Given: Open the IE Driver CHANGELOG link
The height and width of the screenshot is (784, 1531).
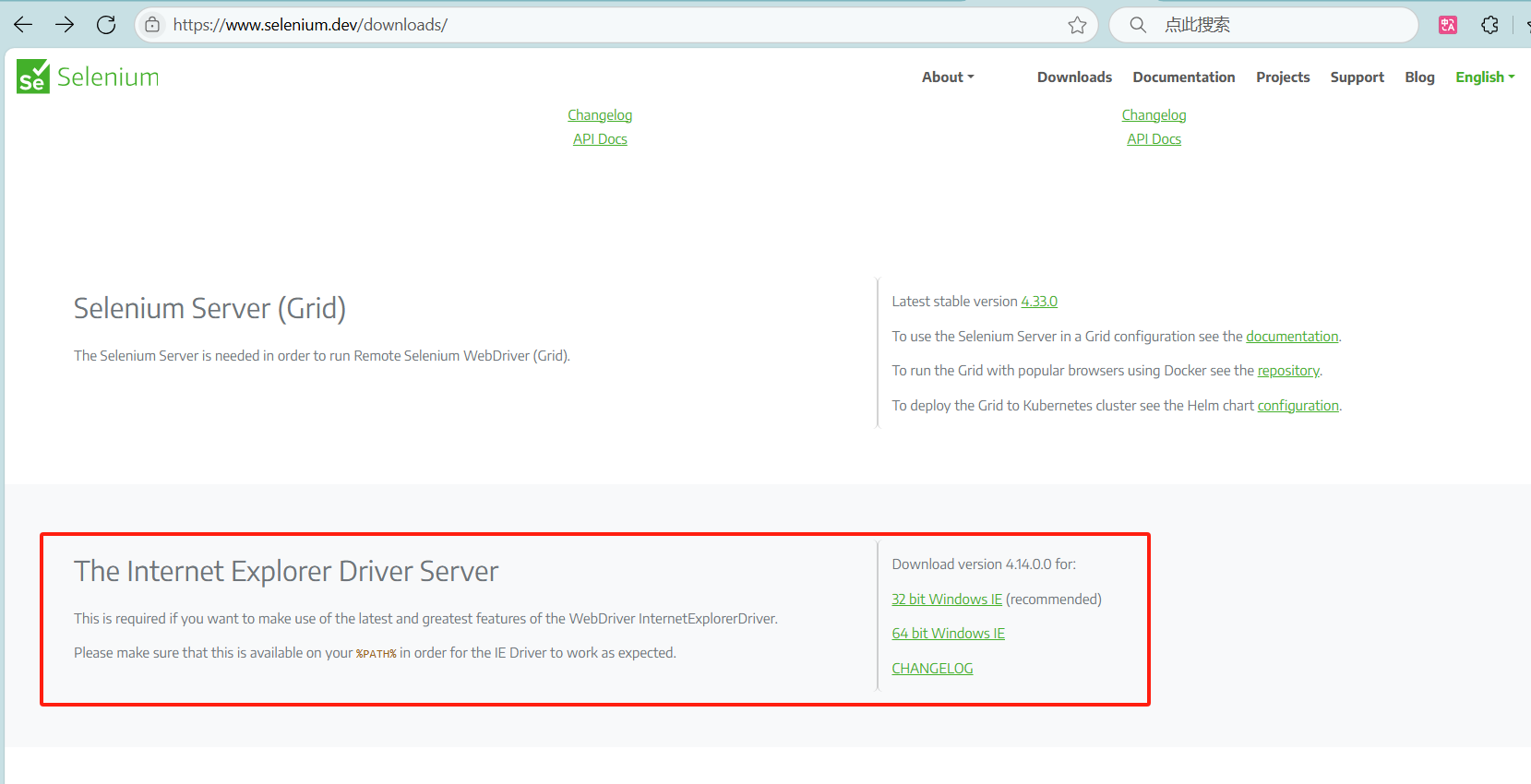Looking at the screenshot, I should click(x=932, y=669).
